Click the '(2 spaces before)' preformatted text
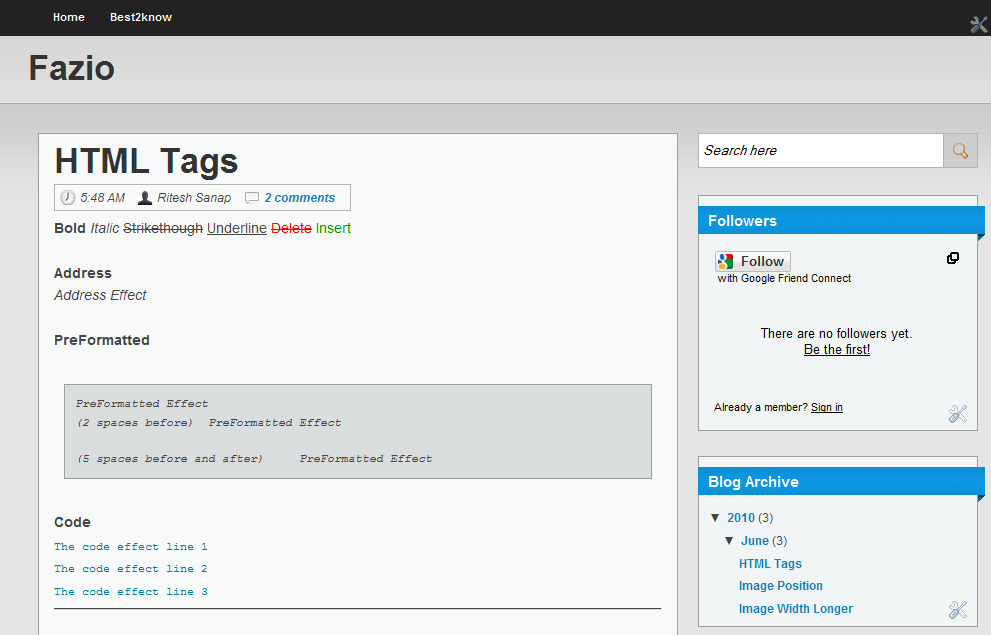This screenshot has height=635, width=991. pyautogui.click(x=135, y=423)
